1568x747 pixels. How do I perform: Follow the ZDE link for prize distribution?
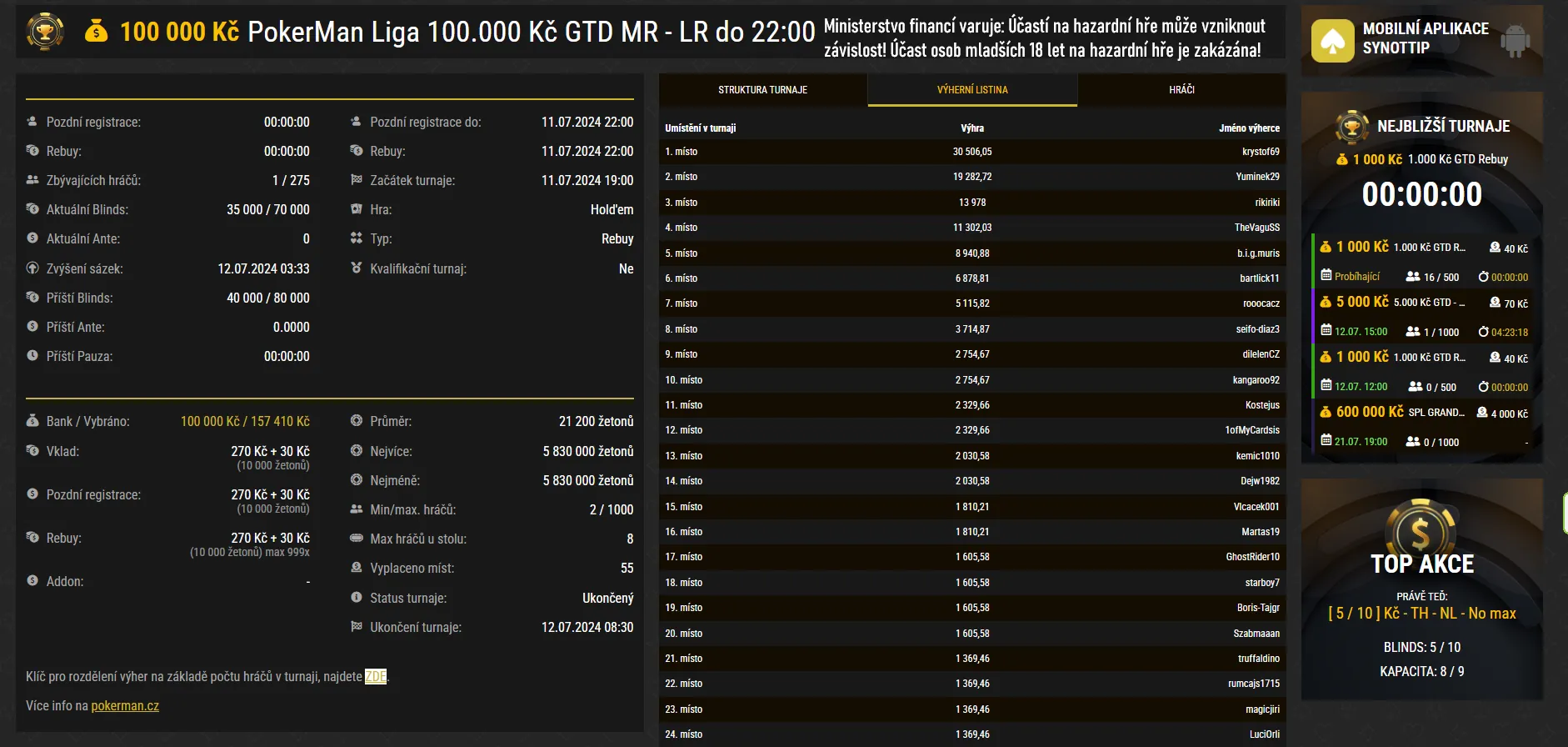[376, 677]
